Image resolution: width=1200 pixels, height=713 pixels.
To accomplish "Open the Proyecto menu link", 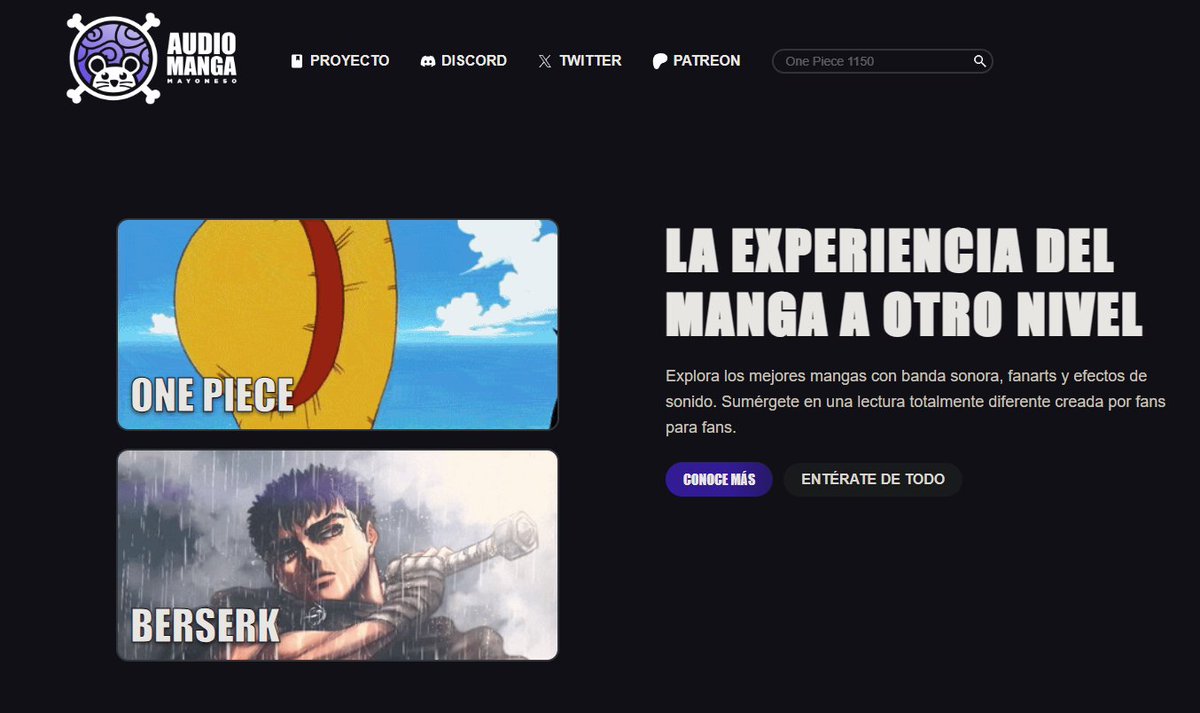I will click(x=340, y=61).
